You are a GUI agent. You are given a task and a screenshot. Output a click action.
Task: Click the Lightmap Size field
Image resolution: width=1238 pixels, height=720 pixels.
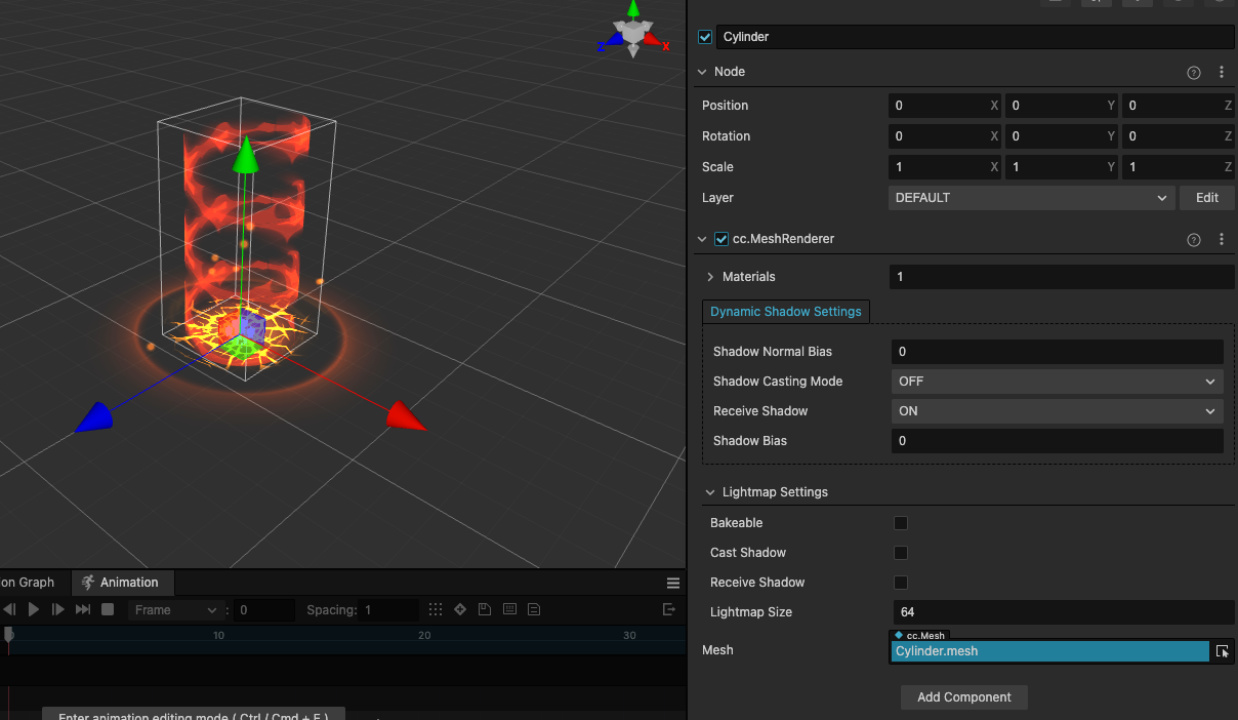[1064, 612]
